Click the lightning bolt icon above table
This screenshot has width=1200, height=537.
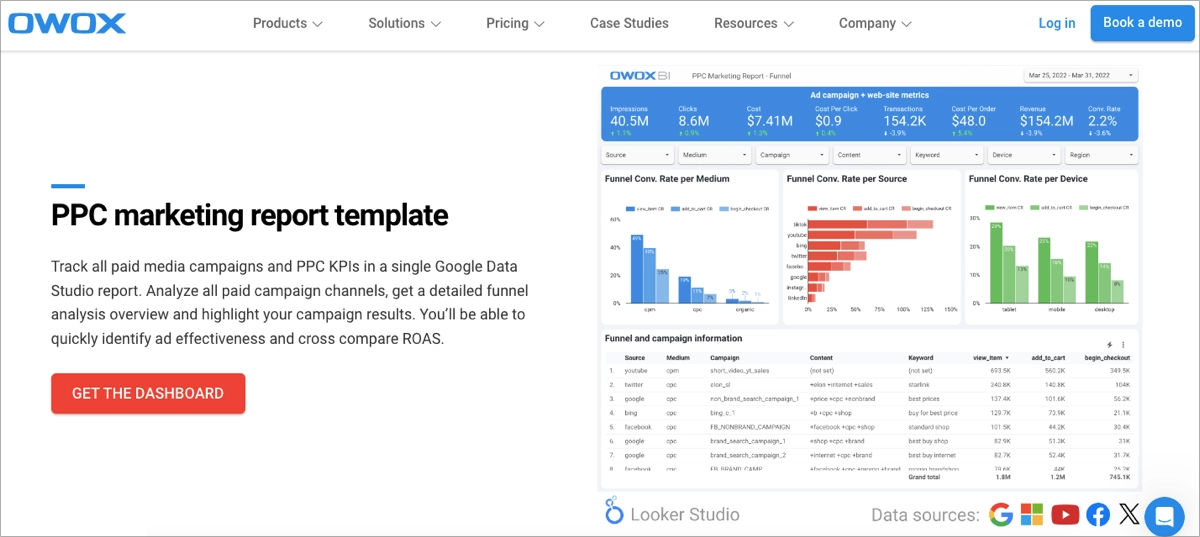1110,344
